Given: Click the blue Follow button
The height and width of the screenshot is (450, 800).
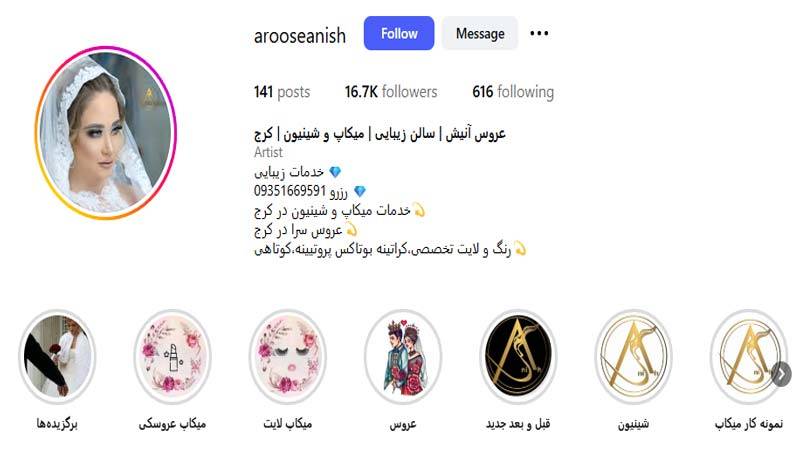Looking at the screenshot, I should (399, 33).
